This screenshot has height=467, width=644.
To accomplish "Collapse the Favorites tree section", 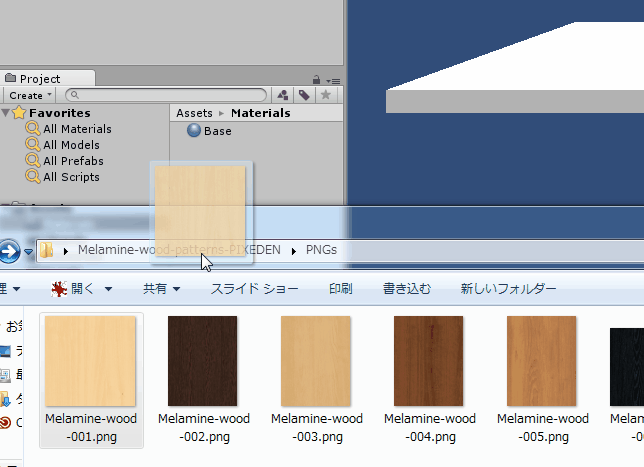I will coord(5,113).
